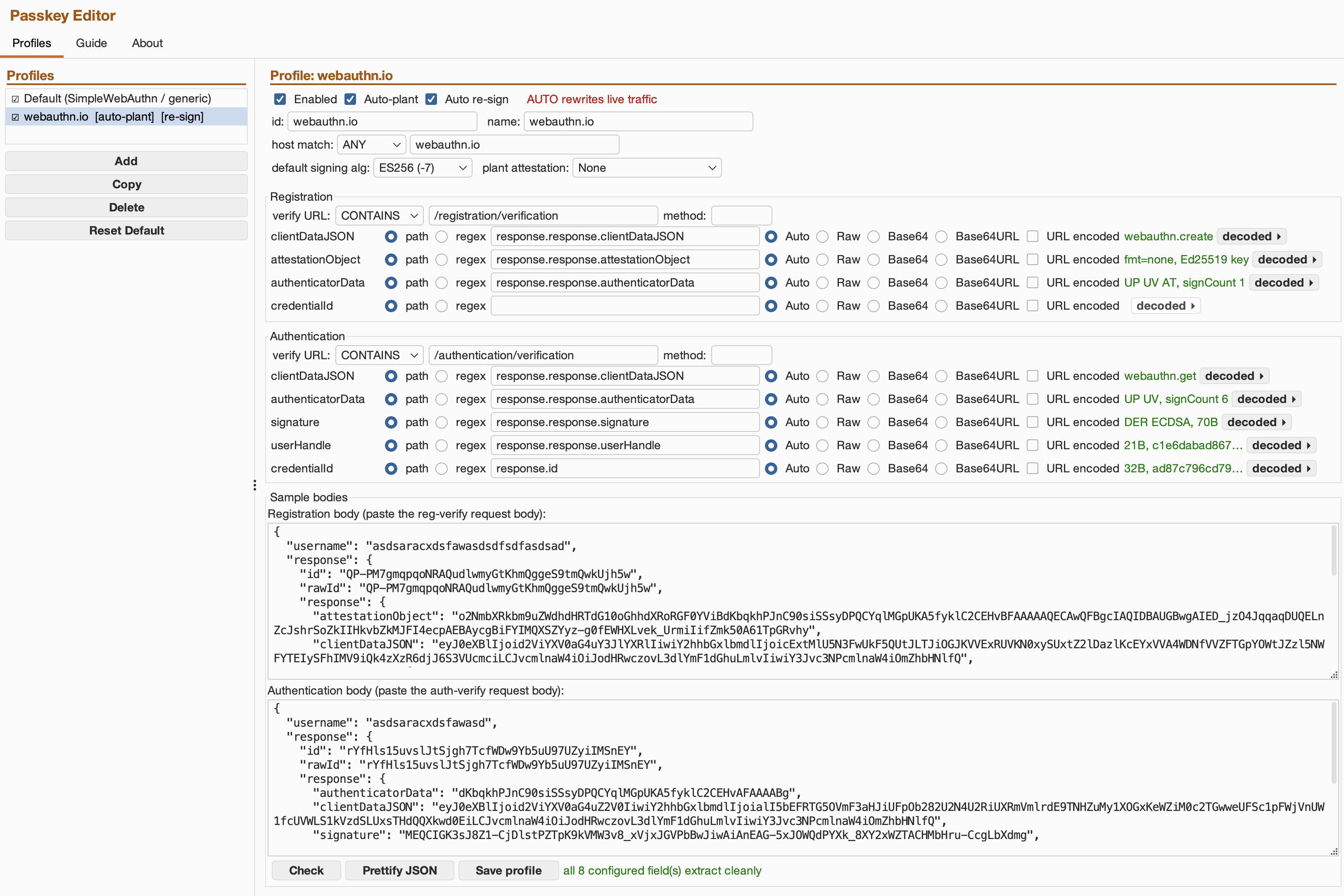The image size is (1344, 896).
Task: Click the host match value field
Action: click(514, 145)
